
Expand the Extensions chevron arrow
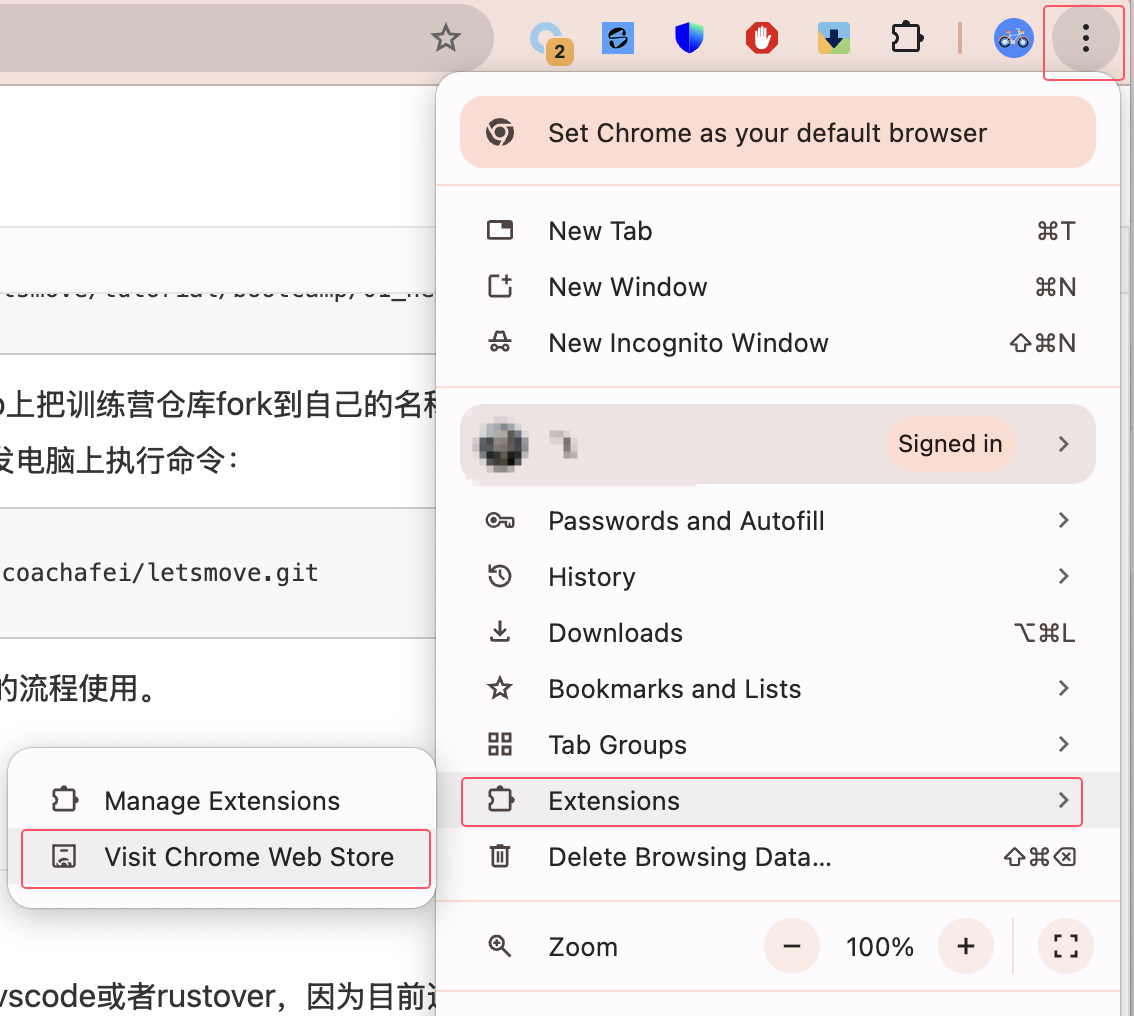coord(1063,800)
